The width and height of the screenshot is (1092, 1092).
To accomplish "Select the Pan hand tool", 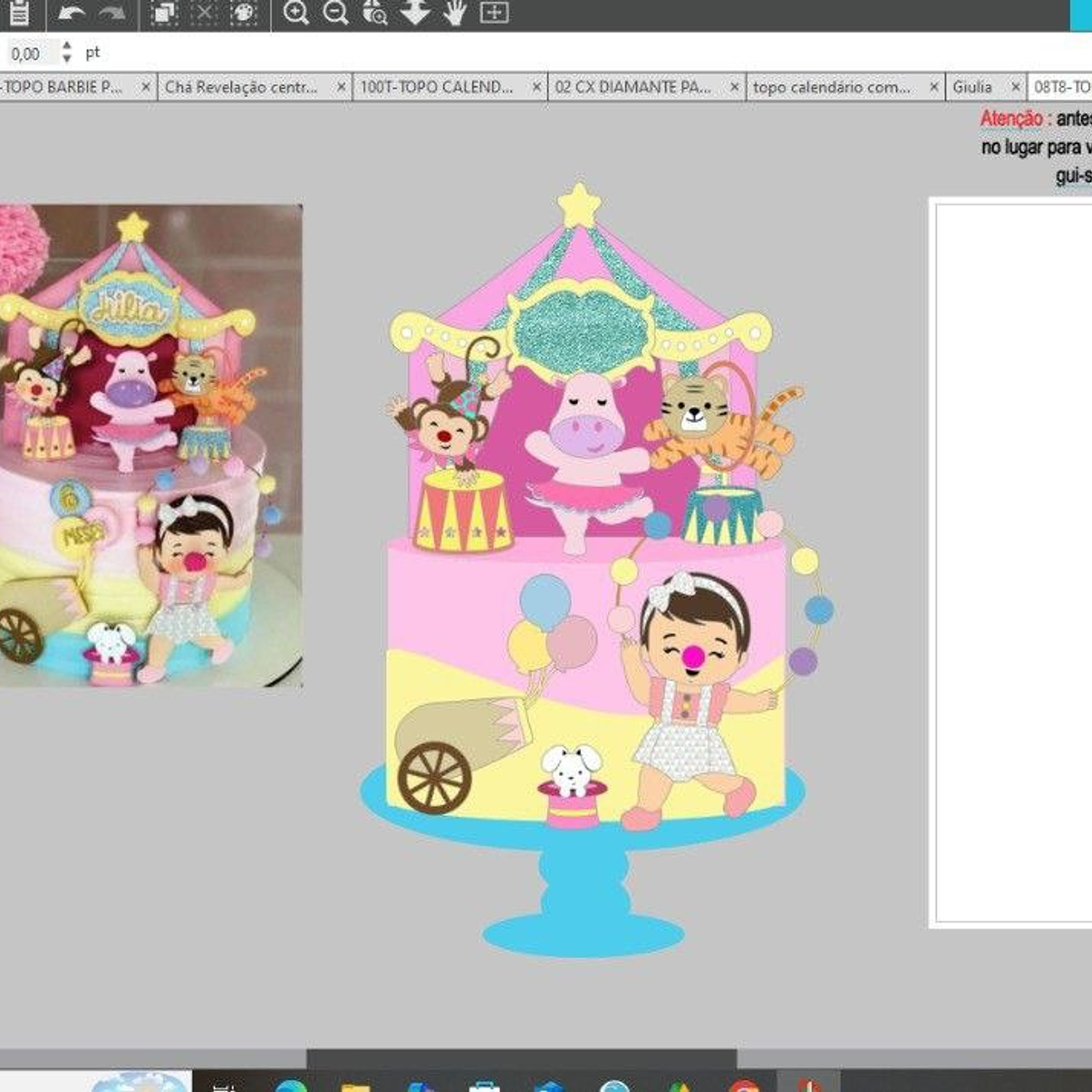I will click(x=454, y=12).
